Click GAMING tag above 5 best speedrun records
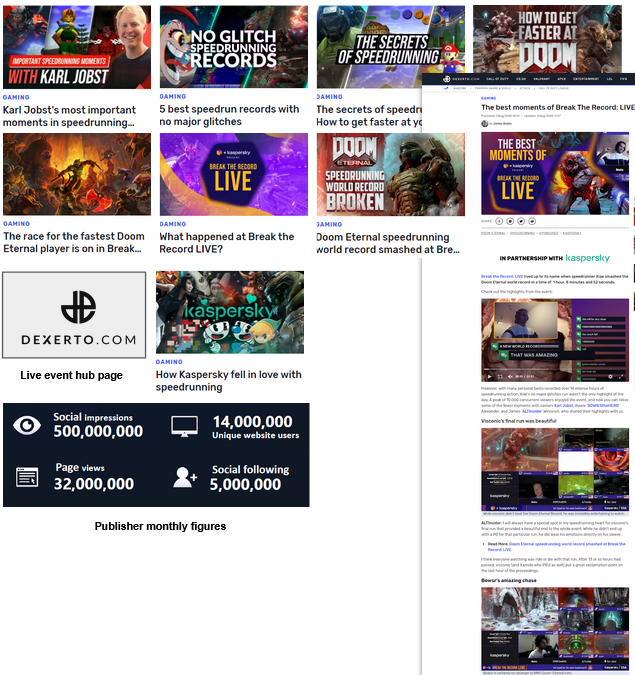635x675 pixels. pyautogui.click(x=173, y=96)
